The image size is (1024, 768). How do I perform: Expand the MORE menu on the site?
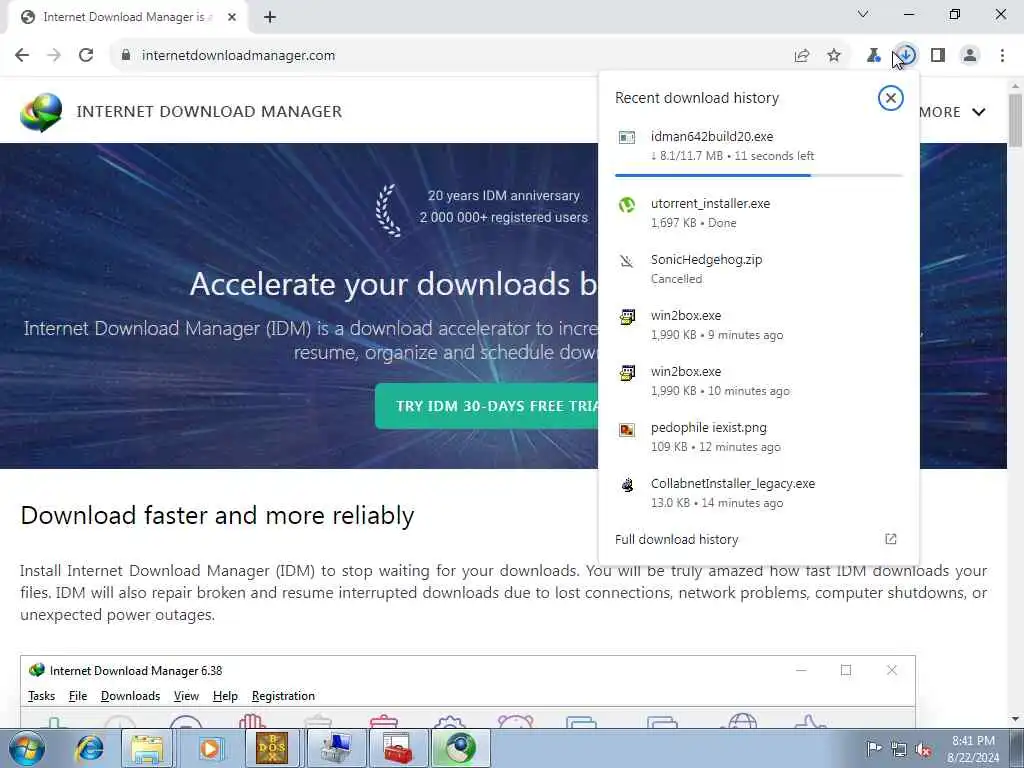pyautogui.click(x=953, y=112)
